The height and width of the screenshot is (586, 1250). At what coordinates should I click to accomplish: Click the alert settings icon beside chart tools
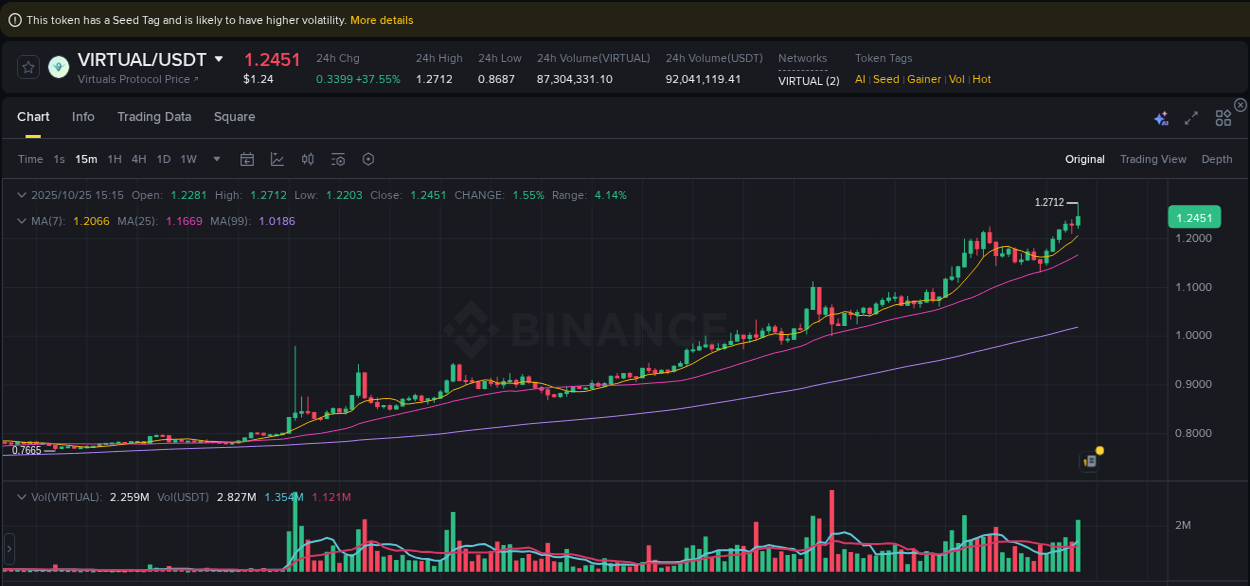click(337, 159)
